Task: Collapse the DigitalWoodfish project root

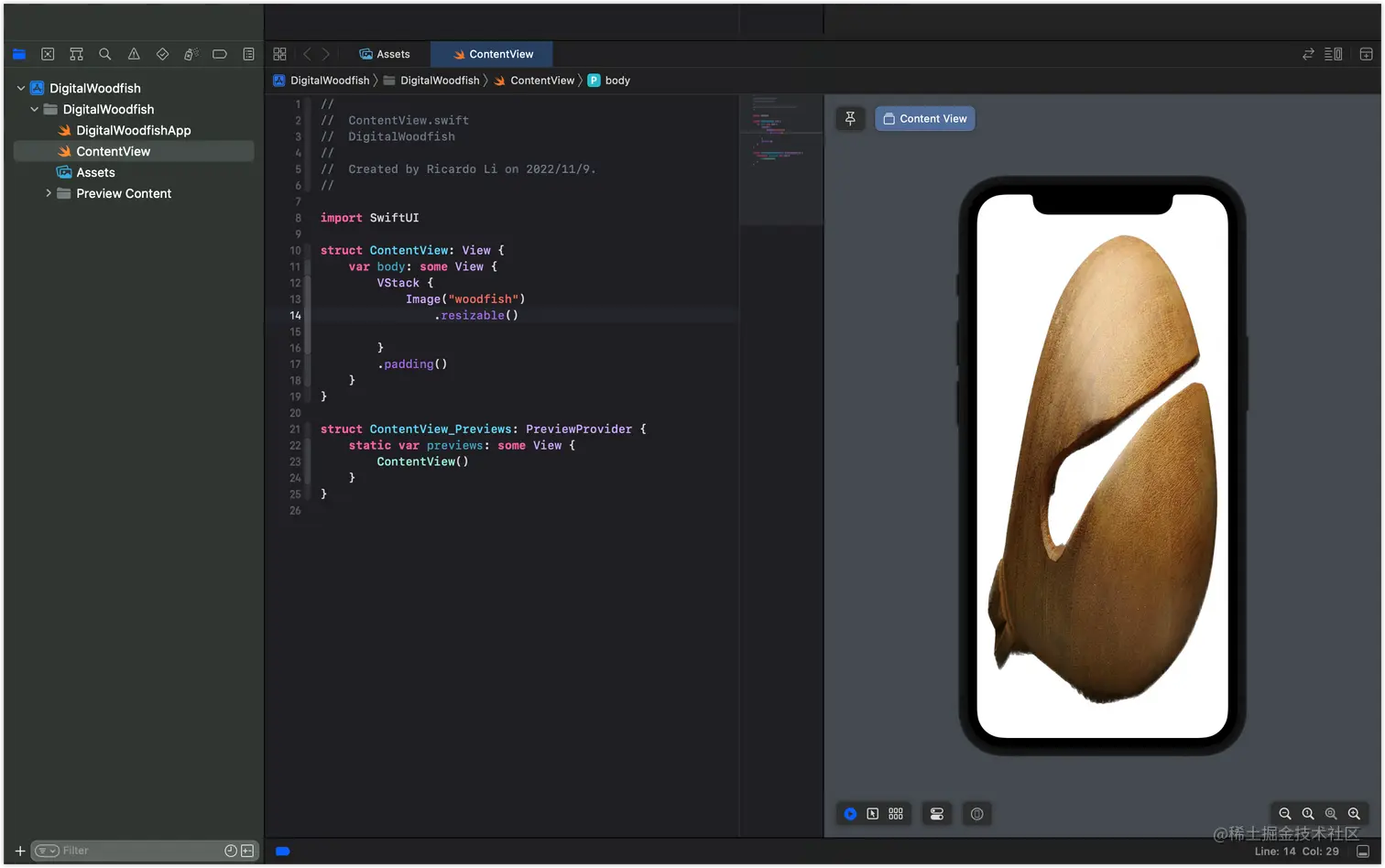Action: pos(21,89)
